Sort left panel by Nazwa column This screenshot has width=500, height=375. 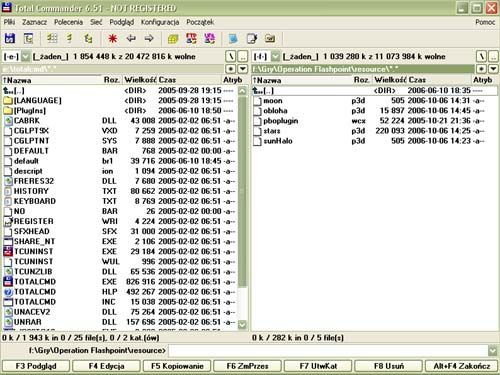(52, 80)
